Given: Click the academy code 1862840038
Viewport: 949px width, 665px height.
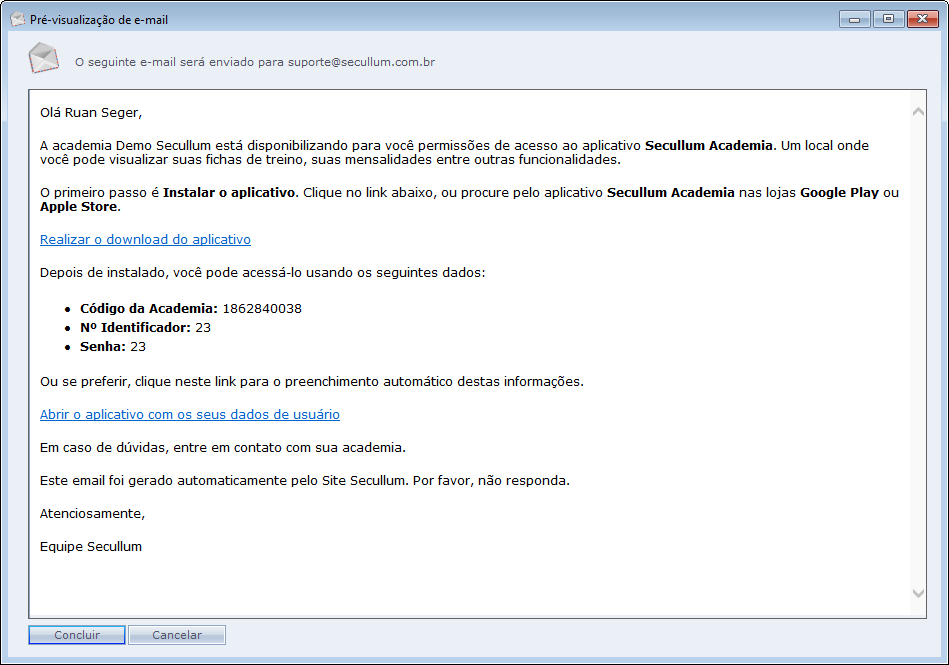Looking at the screenshot, I should (x=262, y=309).
